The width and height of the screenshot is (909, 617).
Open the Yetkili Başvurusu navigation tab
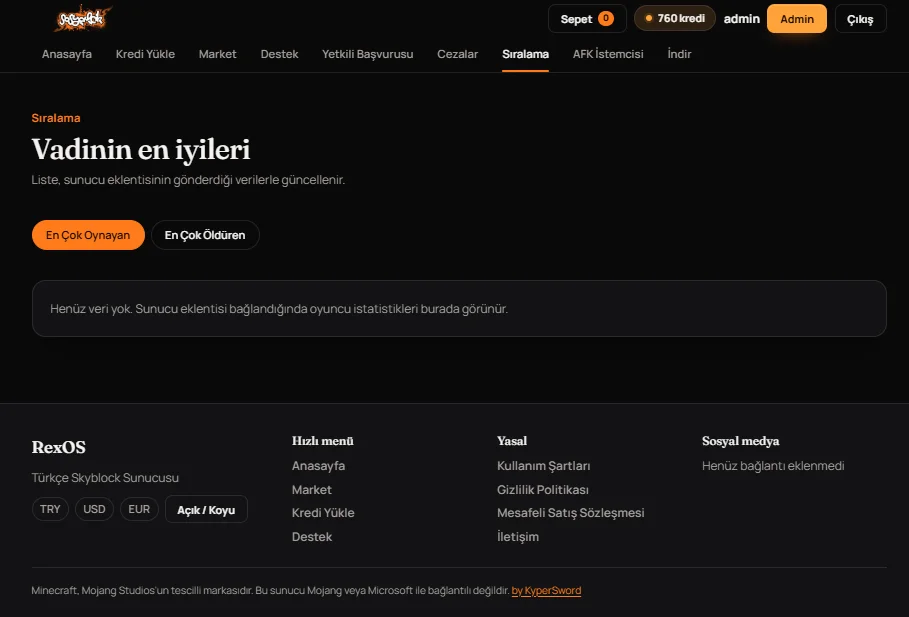point(368,54)
